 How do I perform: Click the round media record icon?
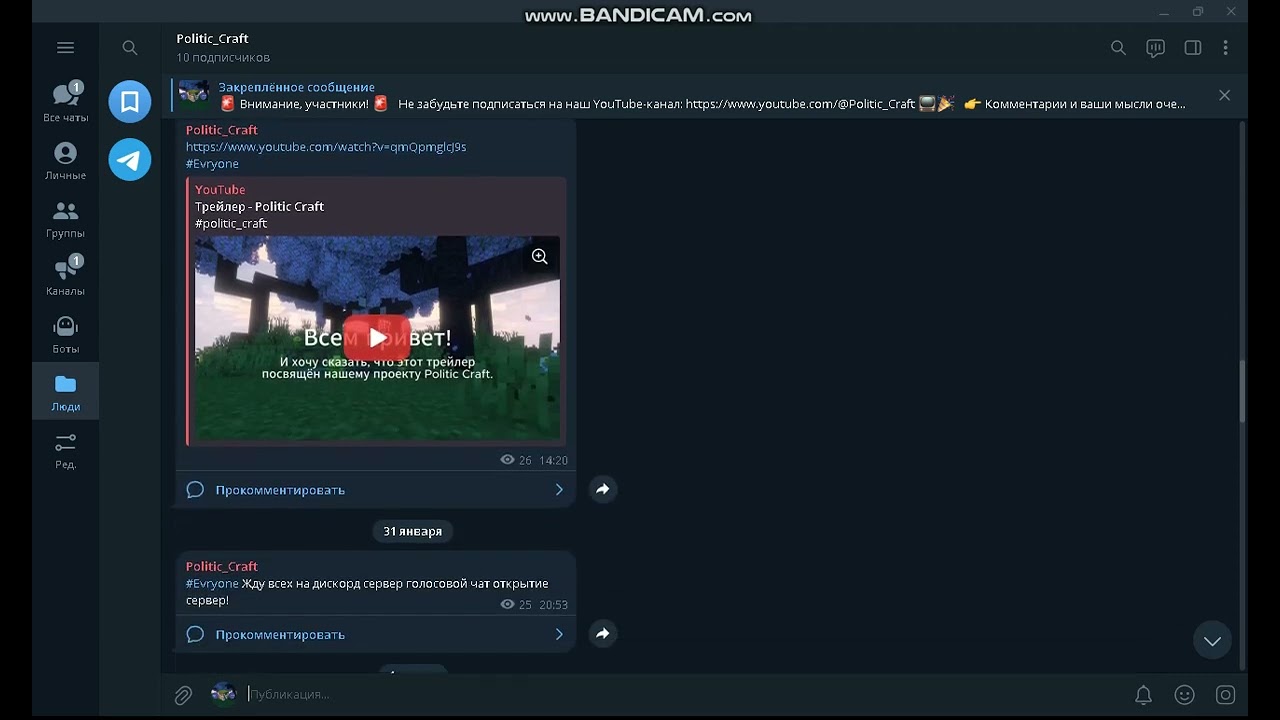click(1225, 695)
